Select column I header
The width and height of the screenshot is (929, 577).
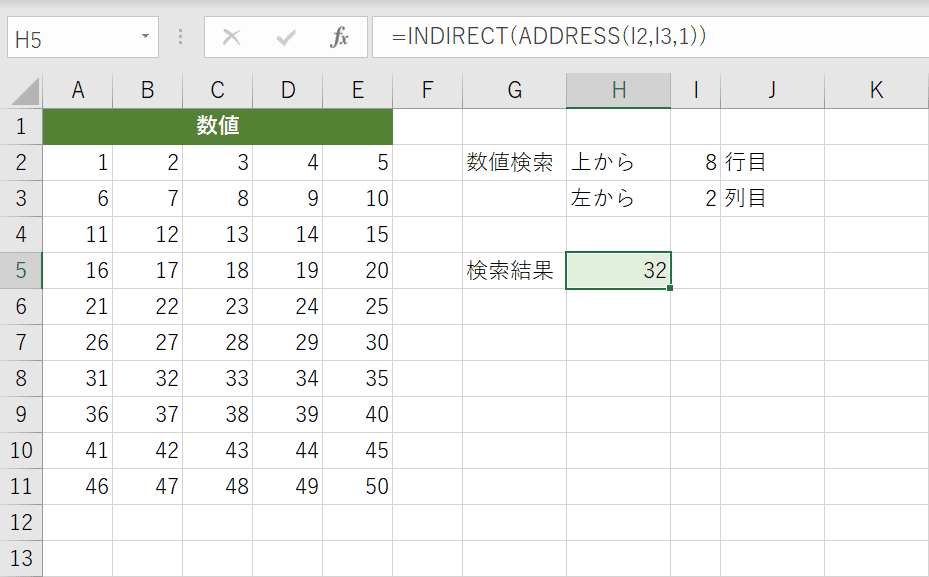click(696, 91)
